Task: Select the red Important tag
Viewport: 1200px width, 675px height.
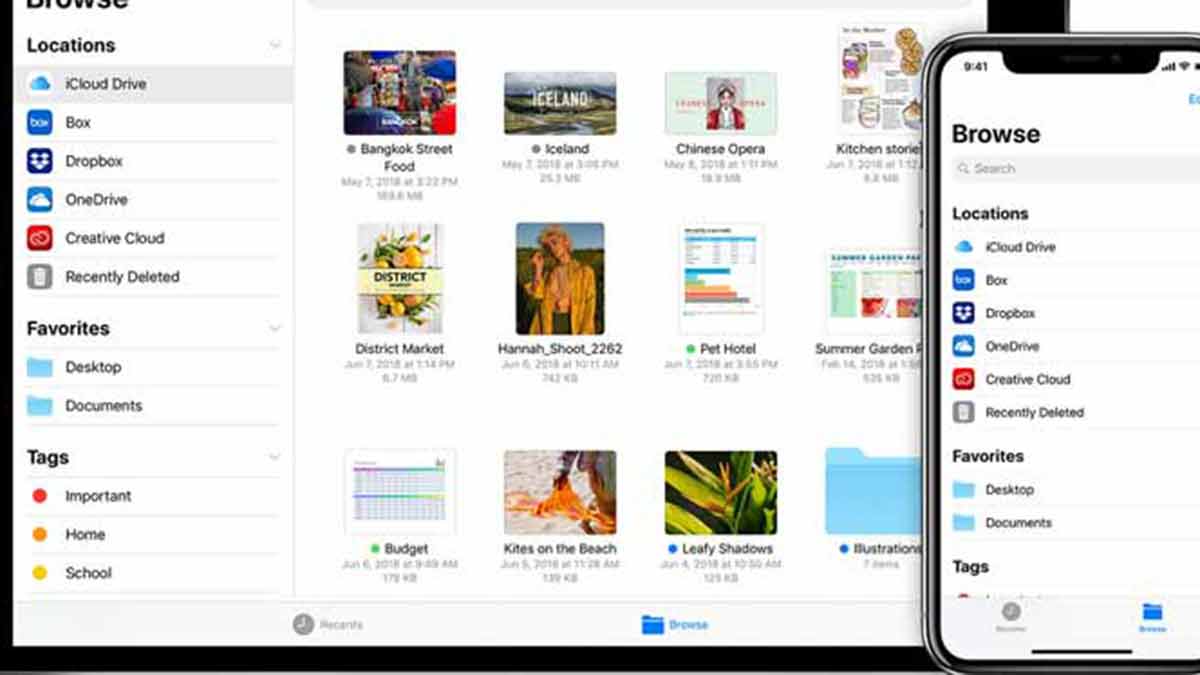Action: tap(97, 496)
